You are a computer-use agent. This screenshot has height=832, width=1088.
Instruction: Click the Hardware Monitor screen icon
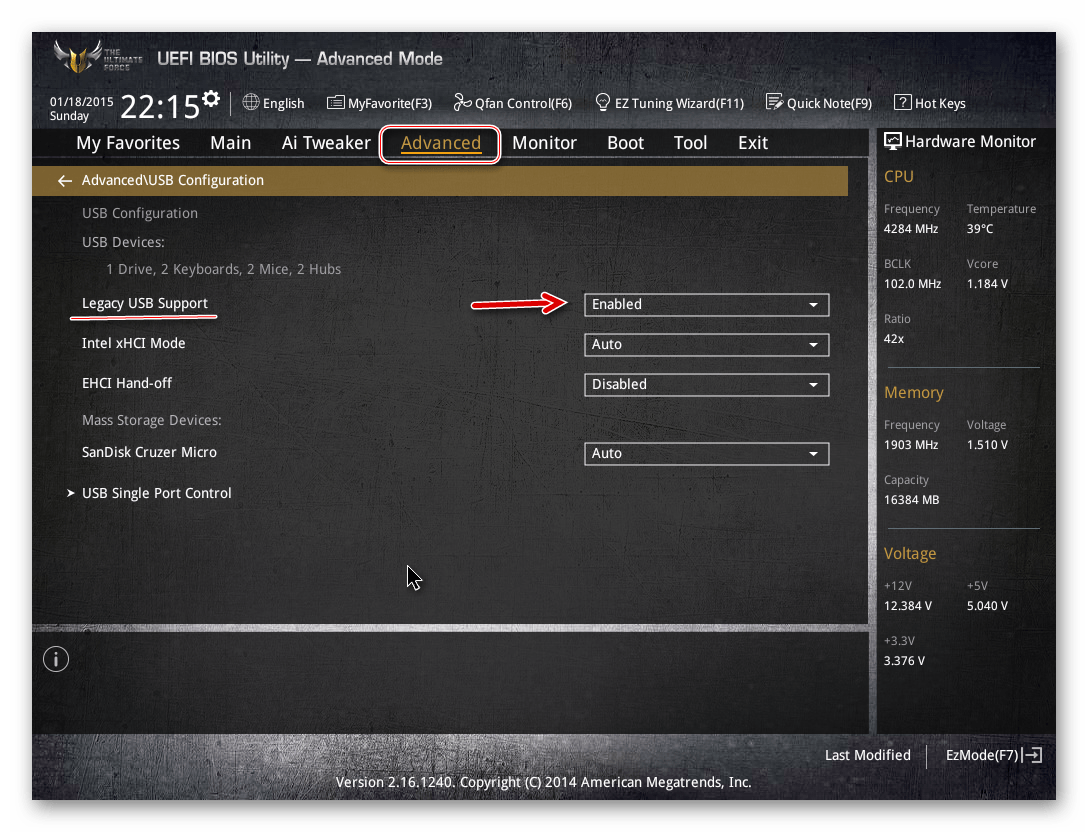892,142
